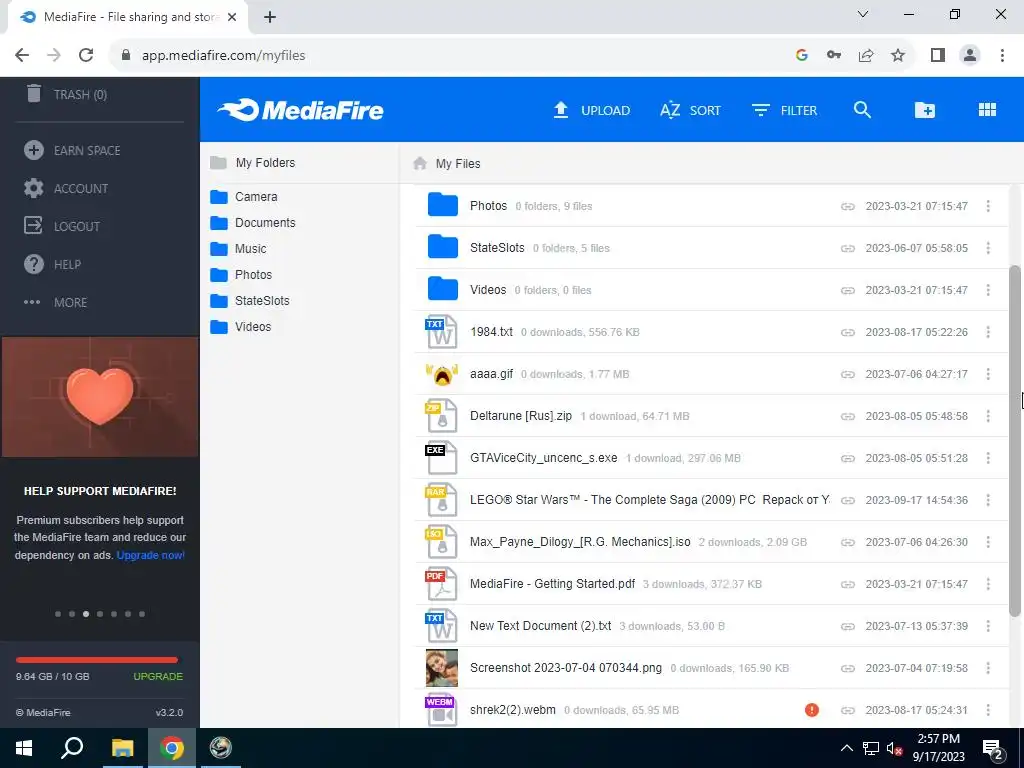Open options menu for Videos folder row
This screenshot has width=1024, height=768.
(x=988, y=290)
